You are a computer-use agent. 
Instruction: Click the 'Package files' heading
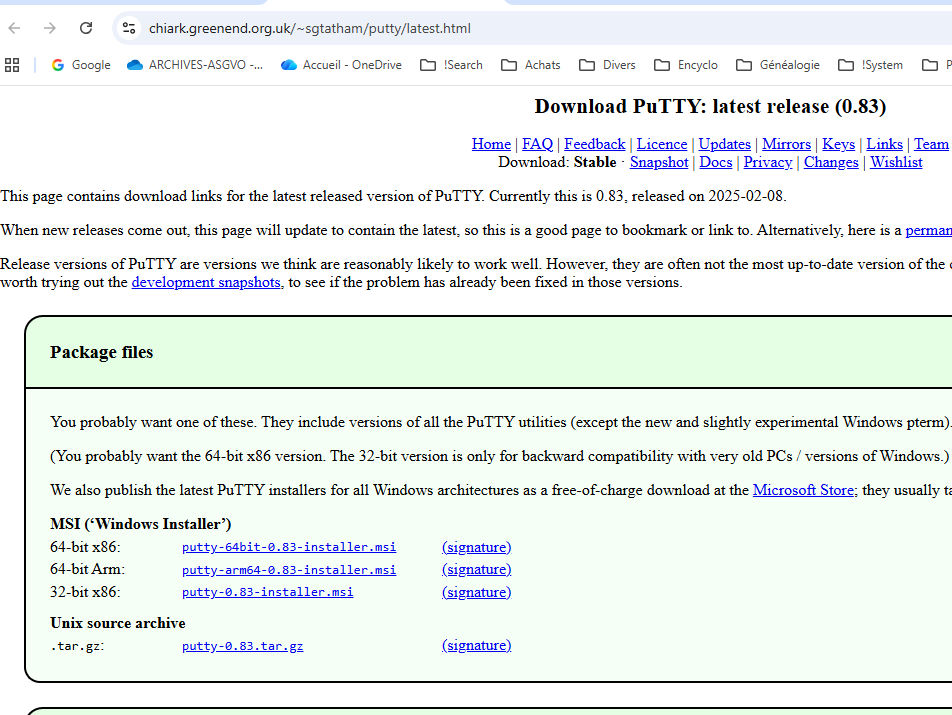(x=101, y=352)
